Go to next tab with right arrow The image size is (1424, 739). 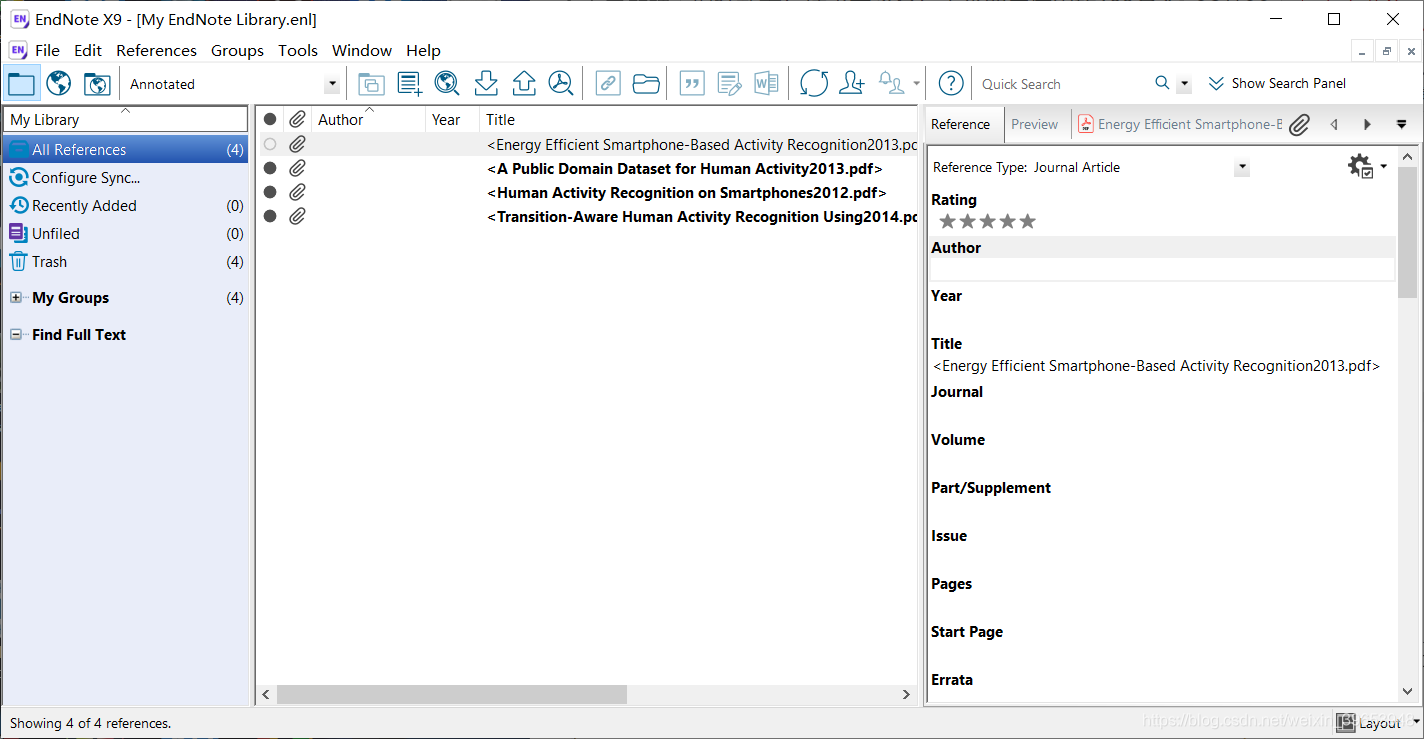(x=1367, y=125)
